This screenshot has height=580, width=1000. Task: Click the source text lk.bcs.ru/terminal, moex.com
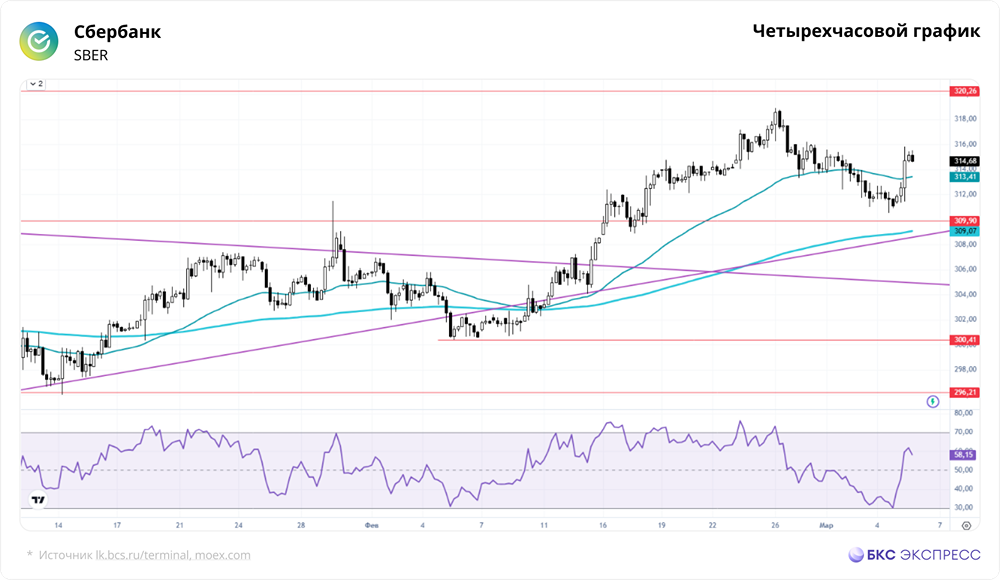pos(173,555)
